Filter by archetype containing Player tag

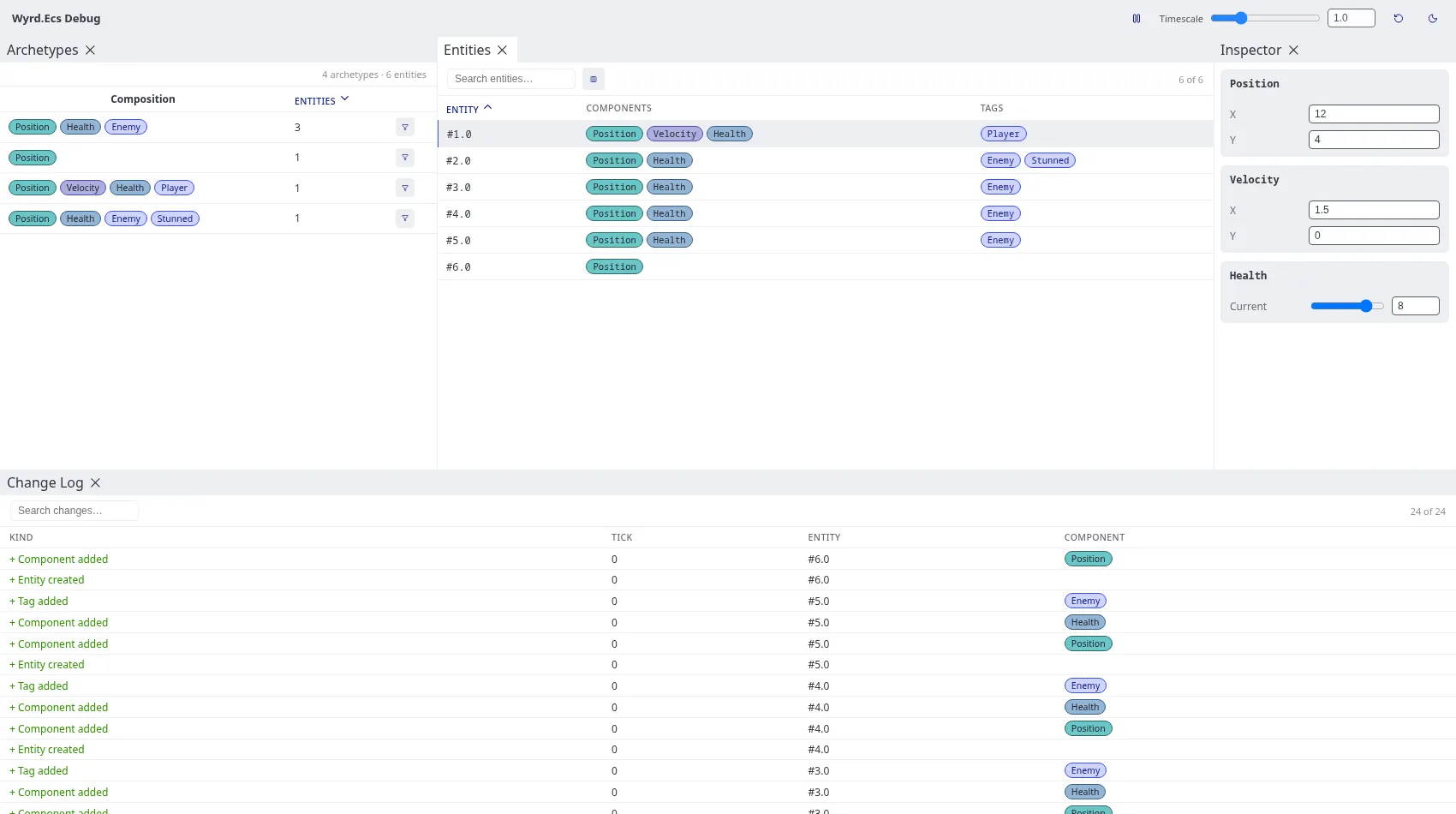click(x=405, y=188)
